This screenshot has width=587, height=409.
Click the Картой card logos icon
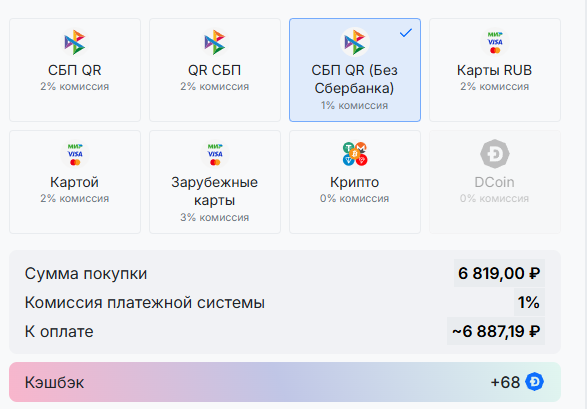point(75,154)
